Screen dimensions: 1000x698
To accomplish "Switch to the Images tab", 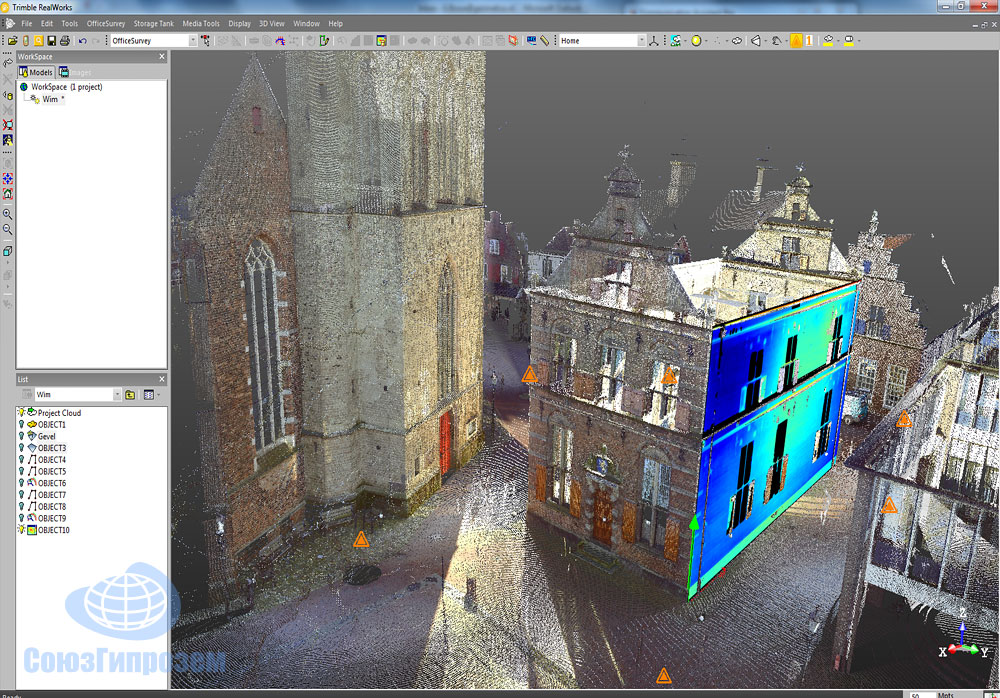I will [x=75, y=73].
